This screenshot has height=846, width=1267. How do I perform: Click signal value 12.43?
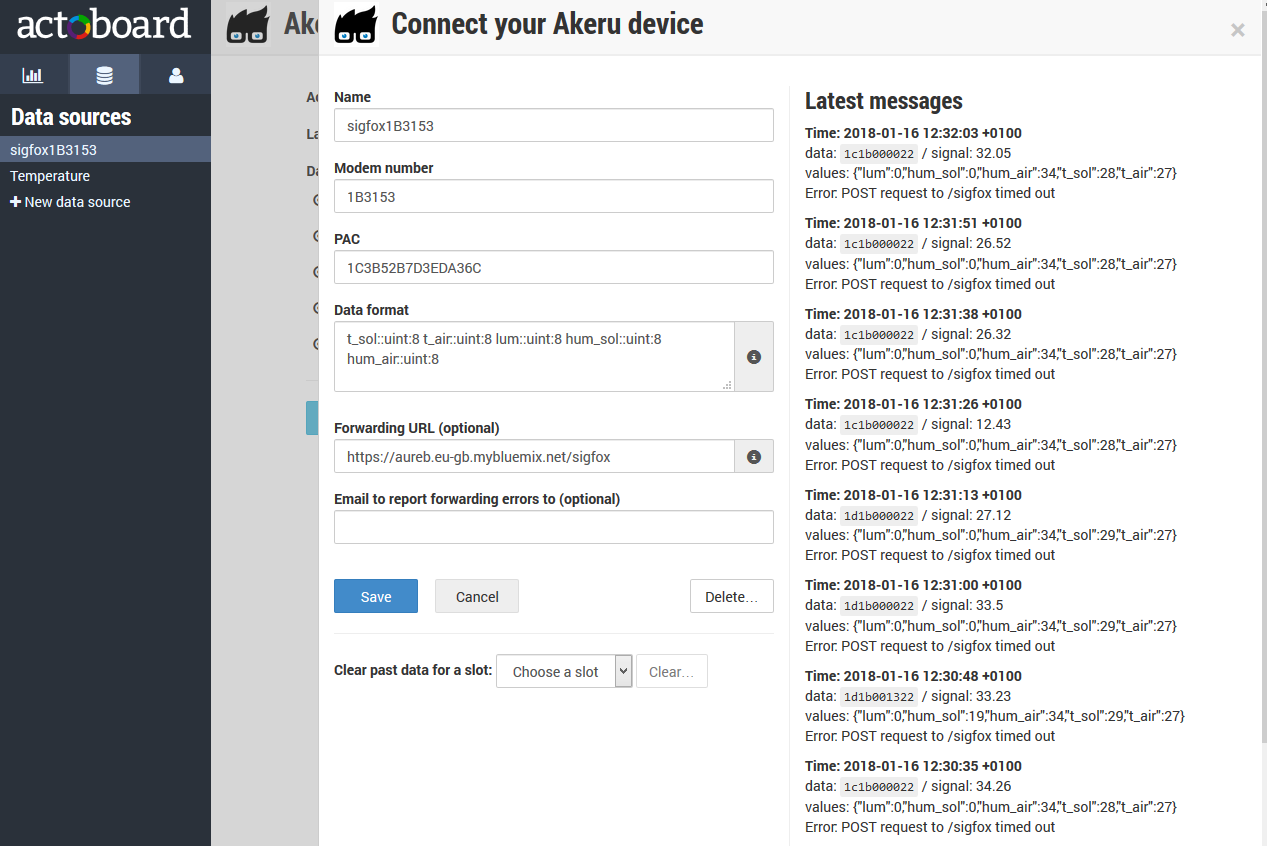993,424
